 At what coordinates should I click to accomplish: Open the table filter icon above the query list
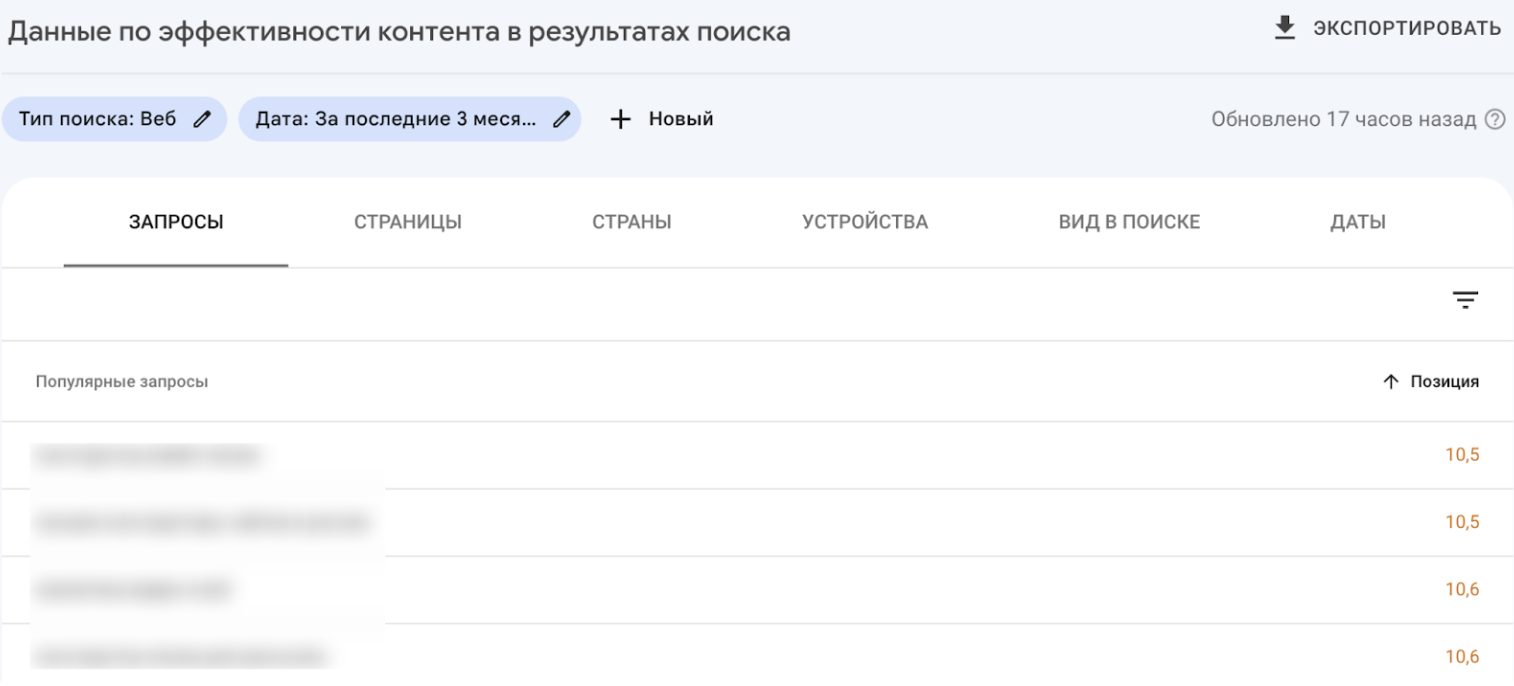coord(1466,300)
